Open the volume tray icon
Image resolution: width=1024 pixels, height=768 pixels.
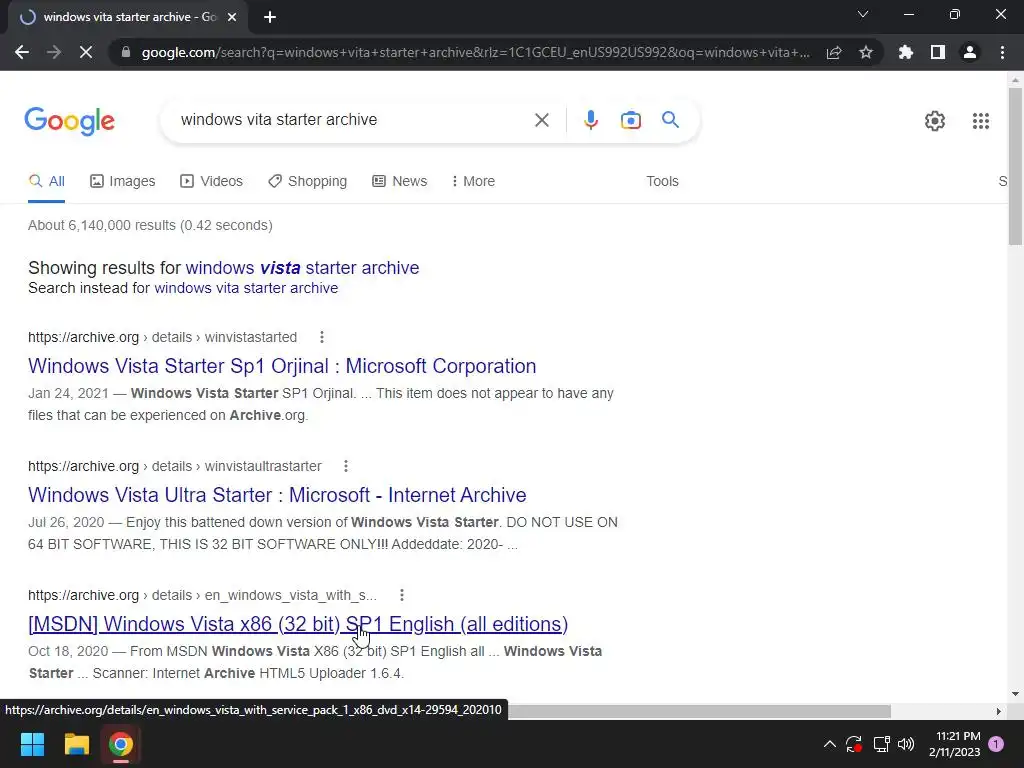[x=906, y=744]
